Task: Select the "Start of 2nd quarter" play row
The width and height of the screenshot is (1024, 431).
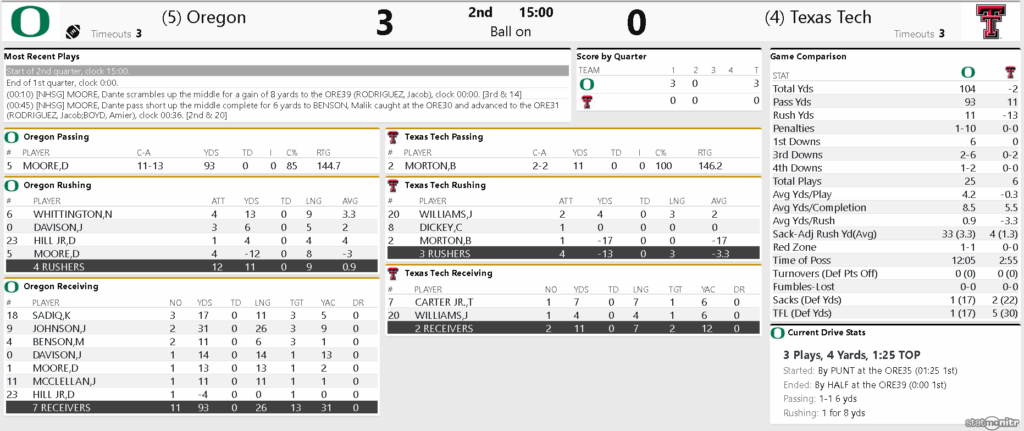Action: [285, 71]
